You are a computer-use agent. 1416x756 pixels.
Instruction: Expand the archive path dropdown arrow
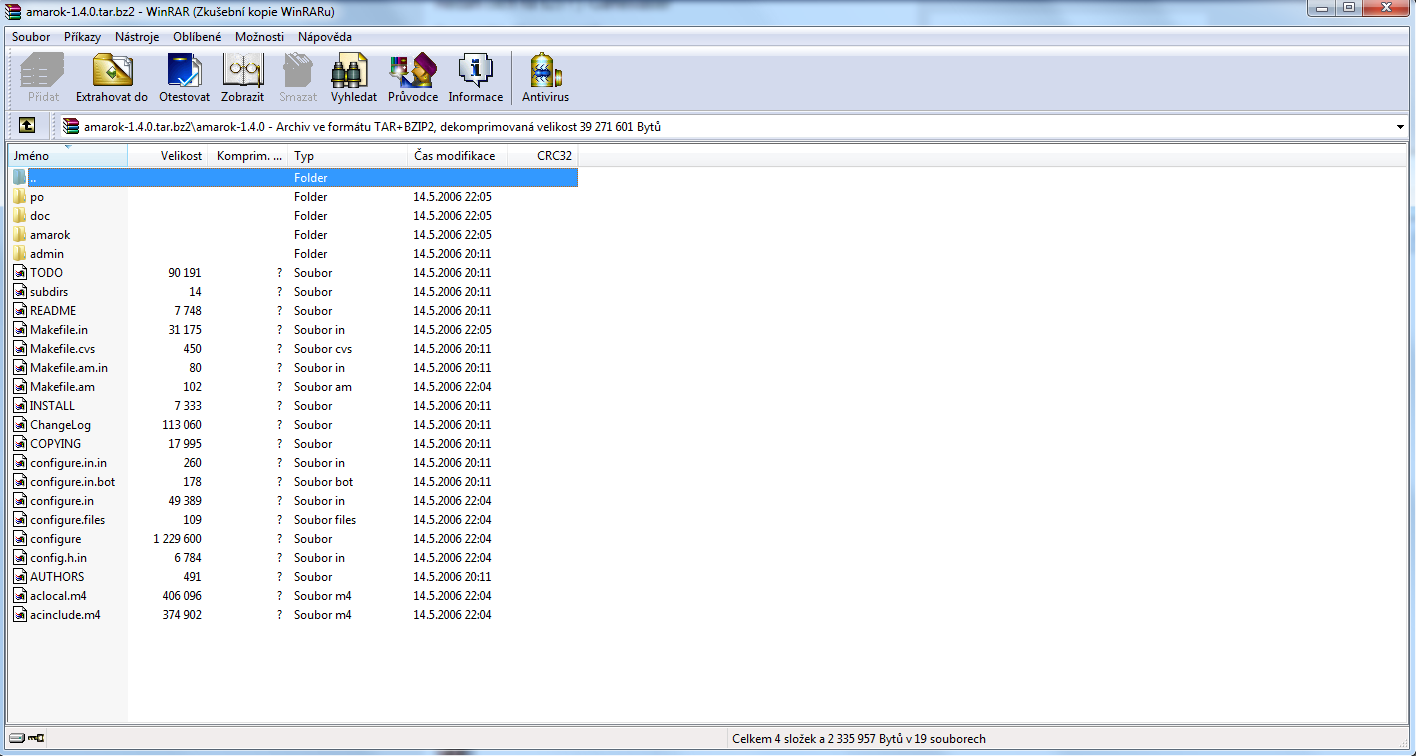coord(1401,127)
